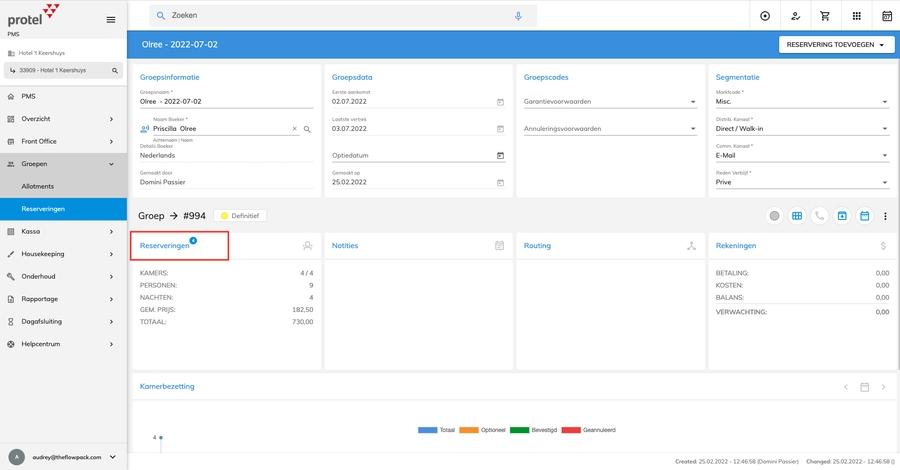This screenshot has width=900, height=470.
Task: Click the Reservering Toevoegen button
Action: click(x=836, y=45)
